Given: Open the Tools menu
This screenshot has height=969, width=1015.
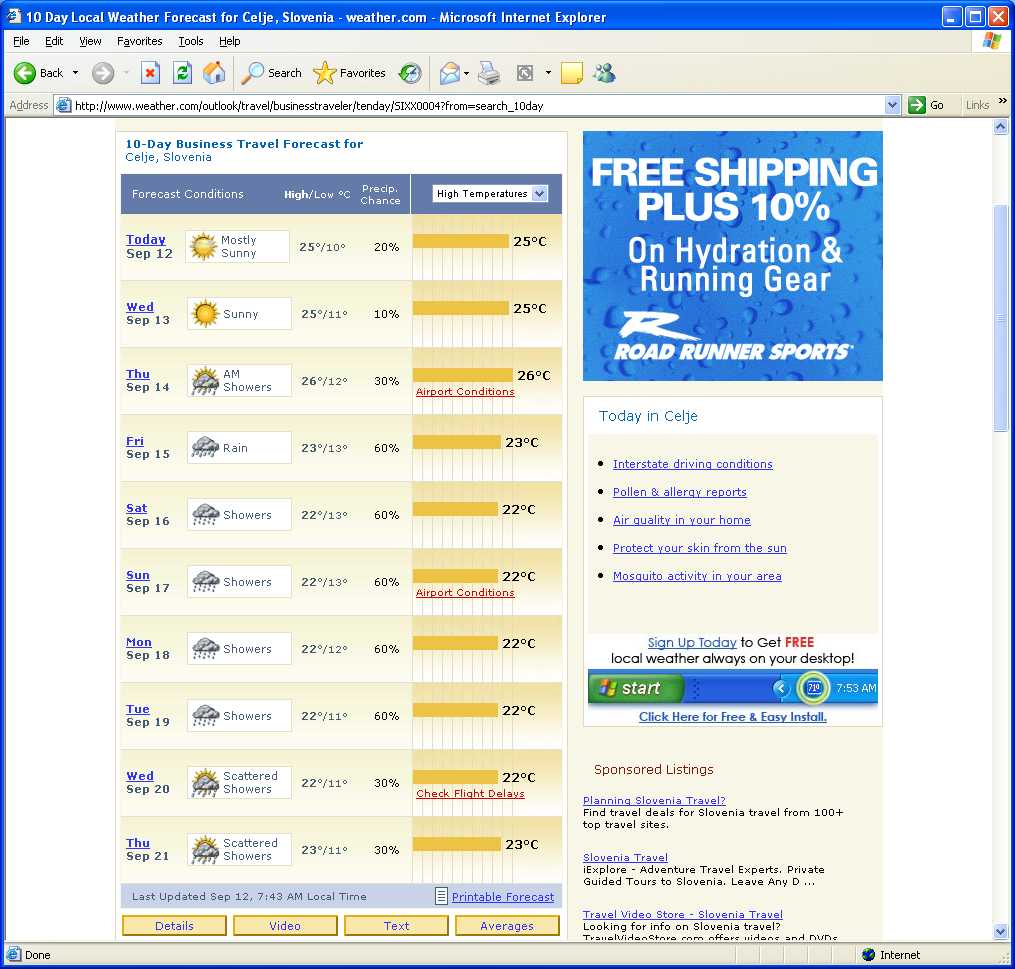Looking at the screenshot, I should click(x=191, y=41).
